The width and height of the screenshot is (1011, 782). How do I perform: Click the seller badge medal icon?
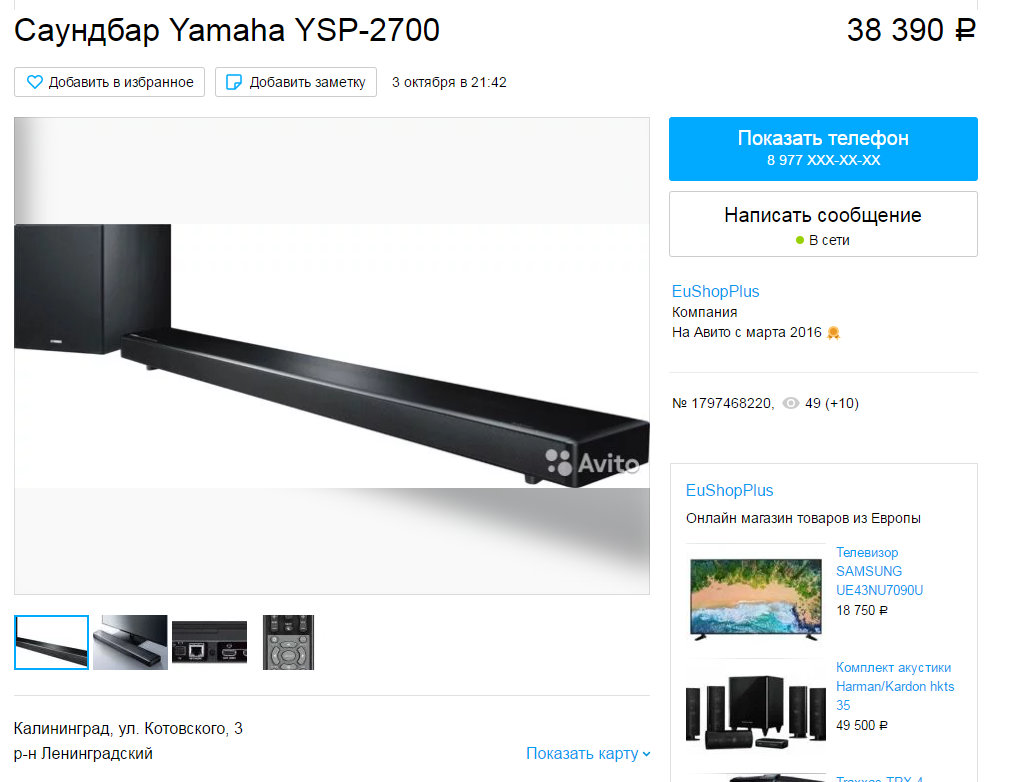click(833, 333)
